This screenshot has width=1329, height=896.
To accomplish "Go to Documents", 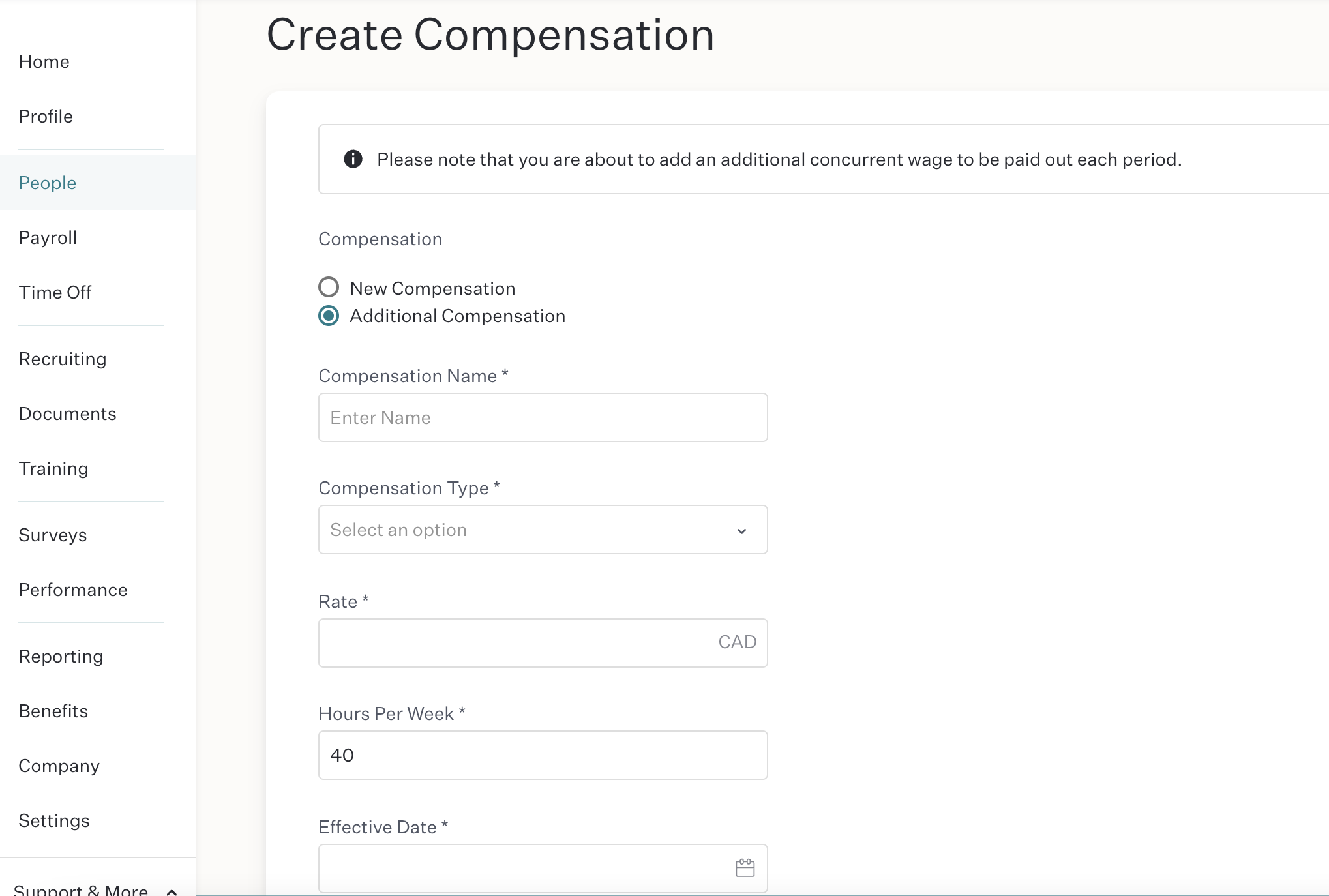I will (x=68, y=413).
